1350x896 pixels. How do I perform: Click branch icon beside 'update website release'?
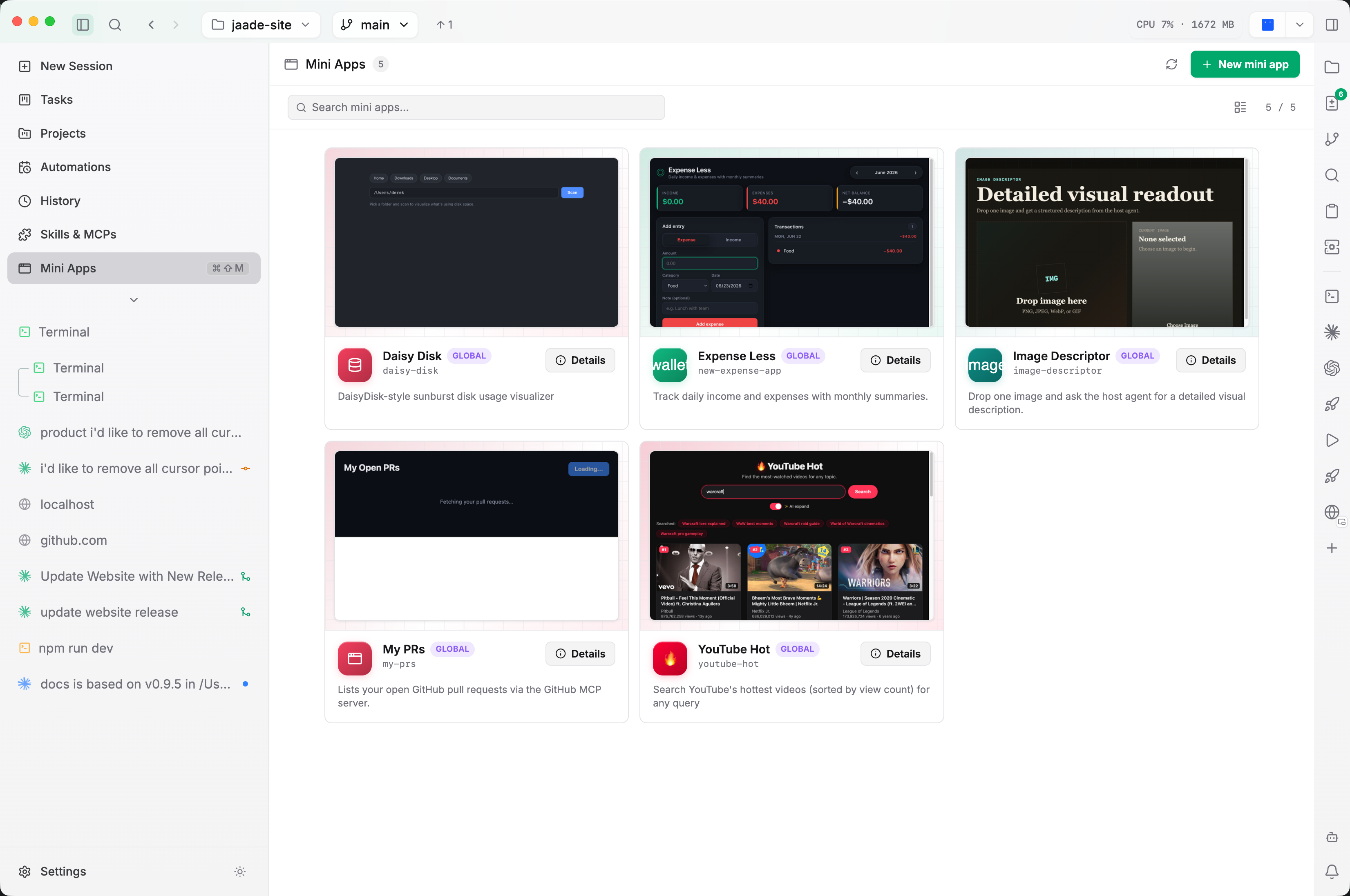pyautogui.click(x=246, y=612)
